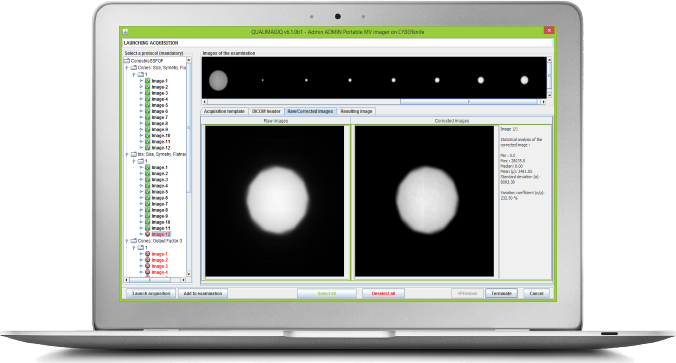
Task: Click the green check icon beside Image-1 under Cones Size
Action: (147, 81)
